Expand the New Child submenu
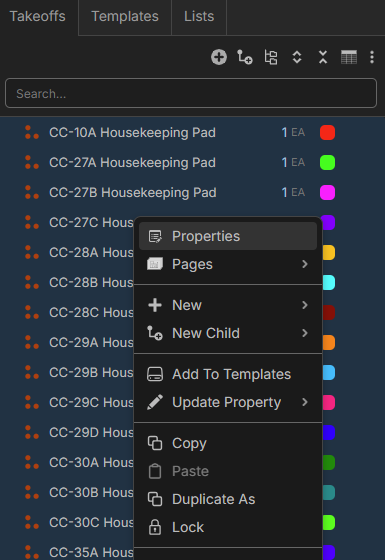 (x=228, y=333)
